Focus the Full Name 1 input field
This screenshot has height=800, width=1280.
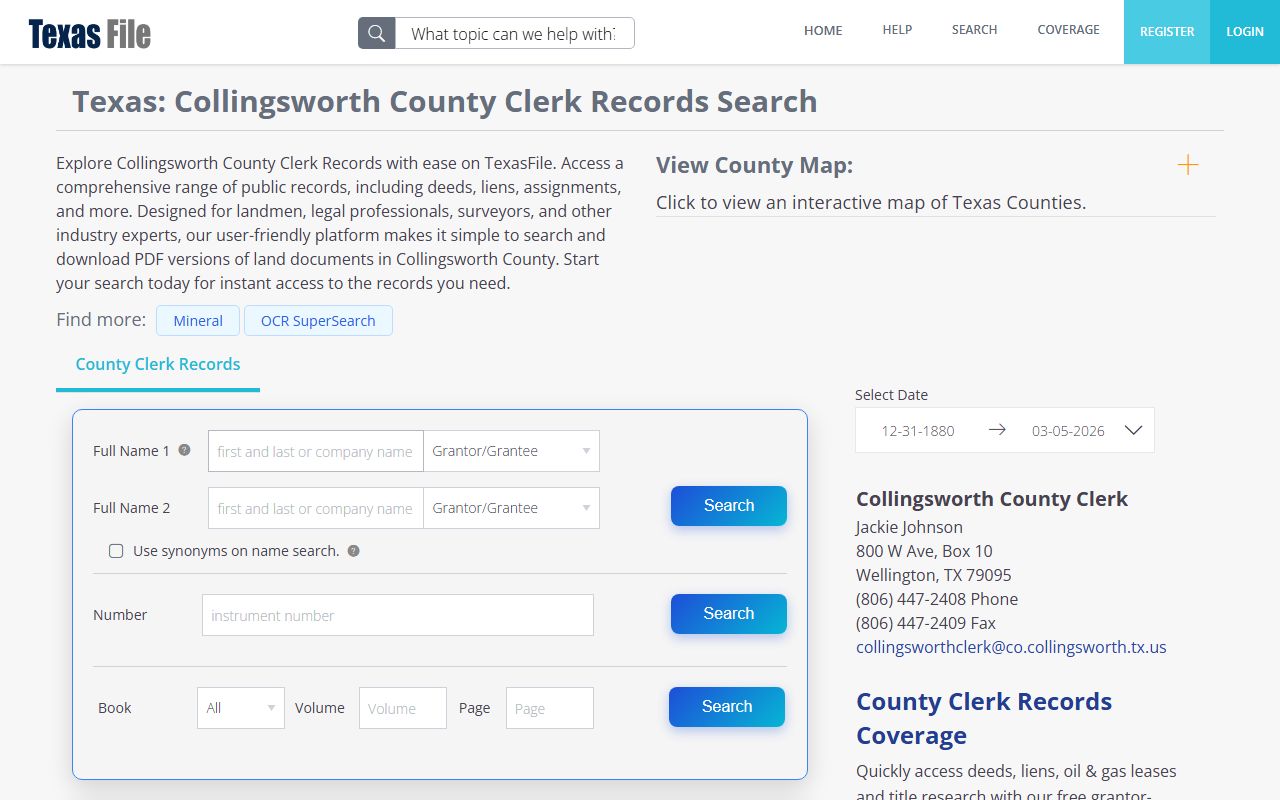316,451
